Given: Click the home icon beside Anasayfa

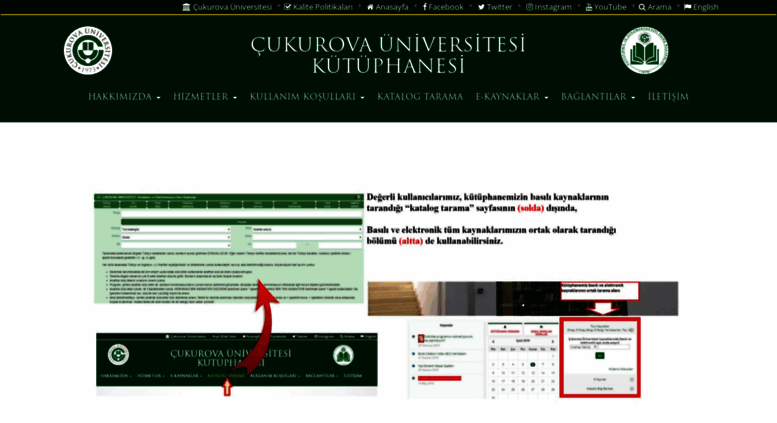Looking at the screenshot, I should click(x=370, y=7).
